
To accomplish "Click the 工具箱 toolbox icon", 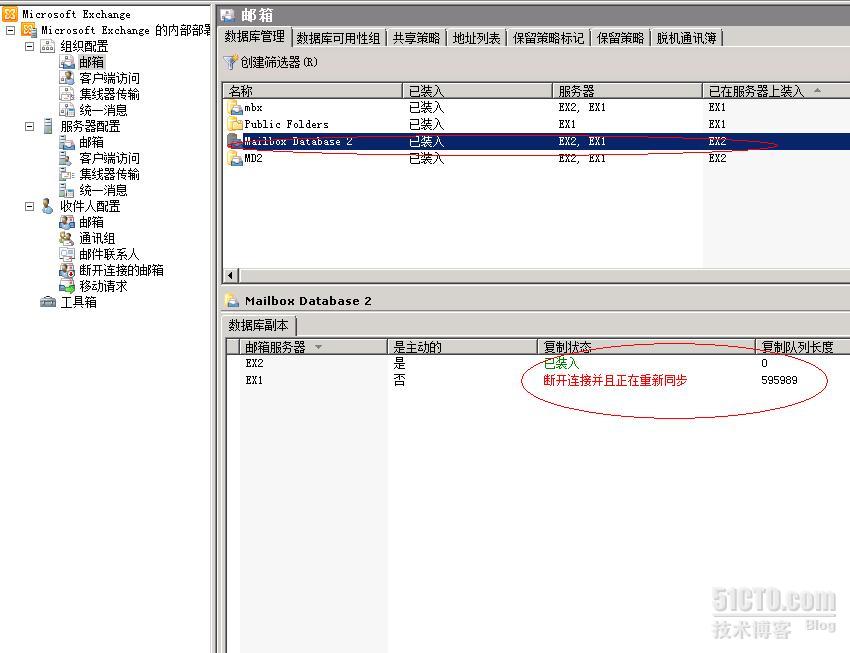I will click(48, 302).
